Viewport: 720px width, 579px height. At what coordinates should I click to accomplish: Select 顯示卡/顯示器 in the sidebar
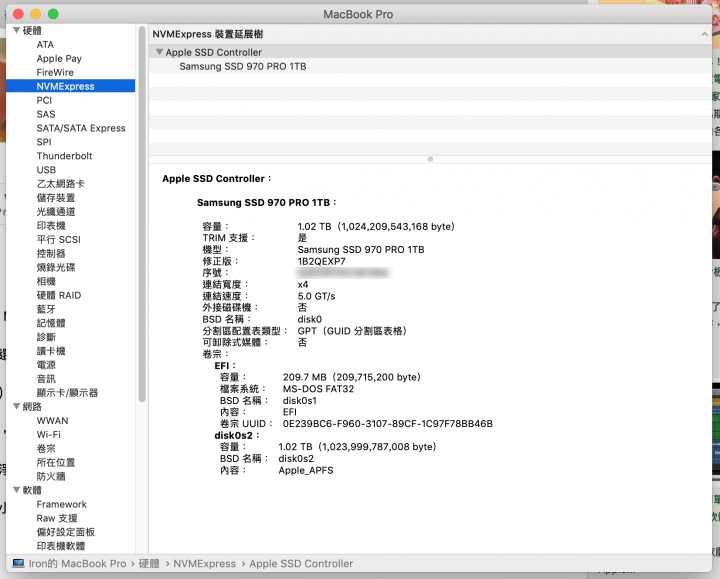click(68, 393)
